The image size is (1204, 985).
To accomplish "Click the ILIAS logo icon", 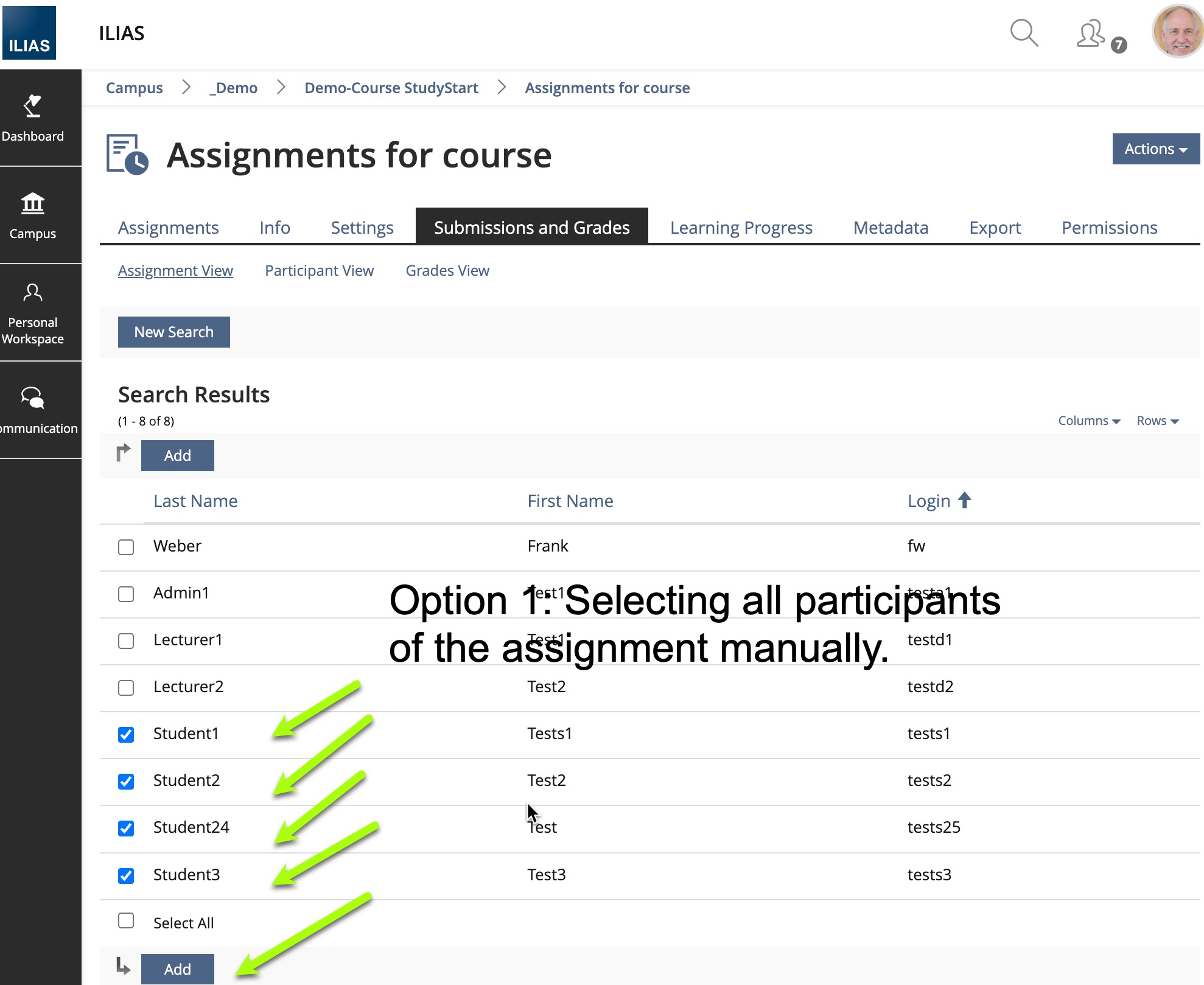I will (29, 33).
